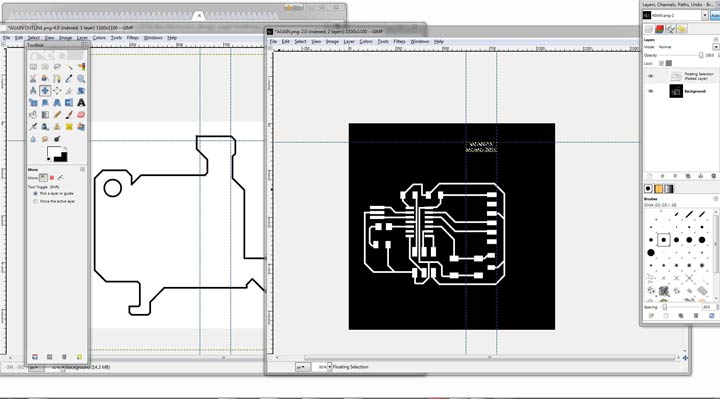Select the Color Picker tool
The height and width of the screenshot is (399, 720).
pos(69,79)
